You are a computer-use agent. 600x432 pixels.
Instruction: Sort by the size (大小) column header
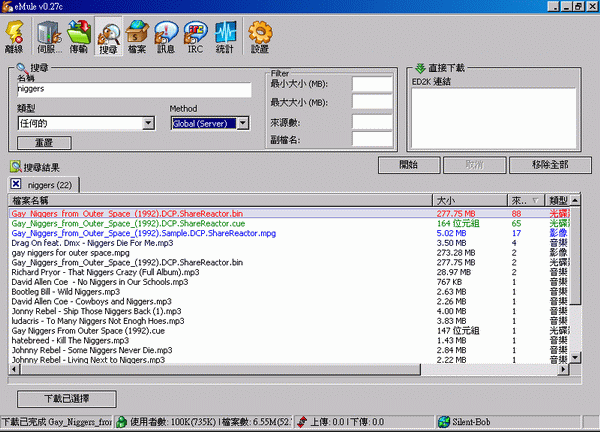470,200
